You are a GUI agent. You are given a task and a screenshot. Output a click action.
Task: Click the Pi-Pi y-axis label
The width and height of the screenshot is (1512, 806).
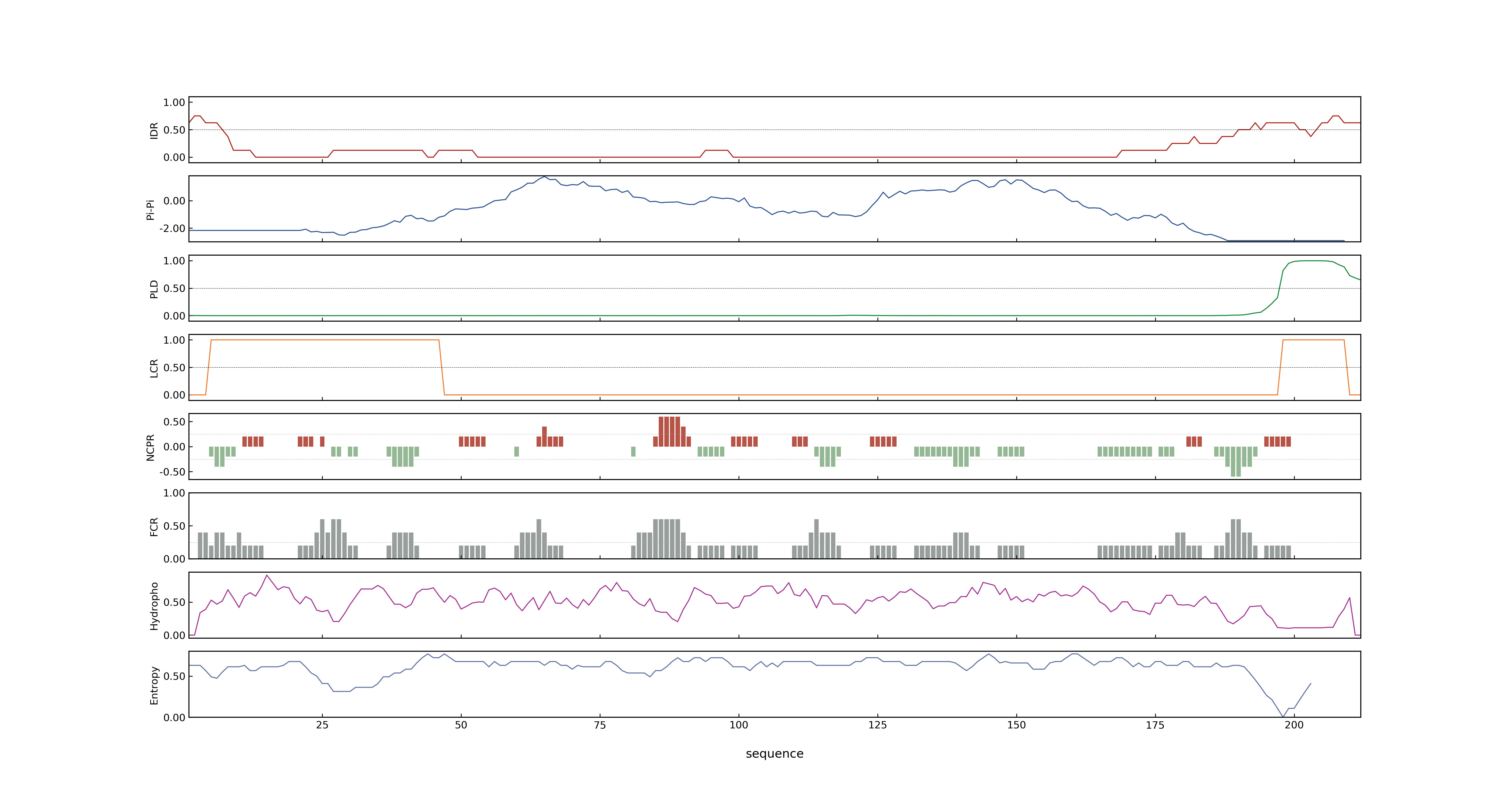click(x=150, y=209)
